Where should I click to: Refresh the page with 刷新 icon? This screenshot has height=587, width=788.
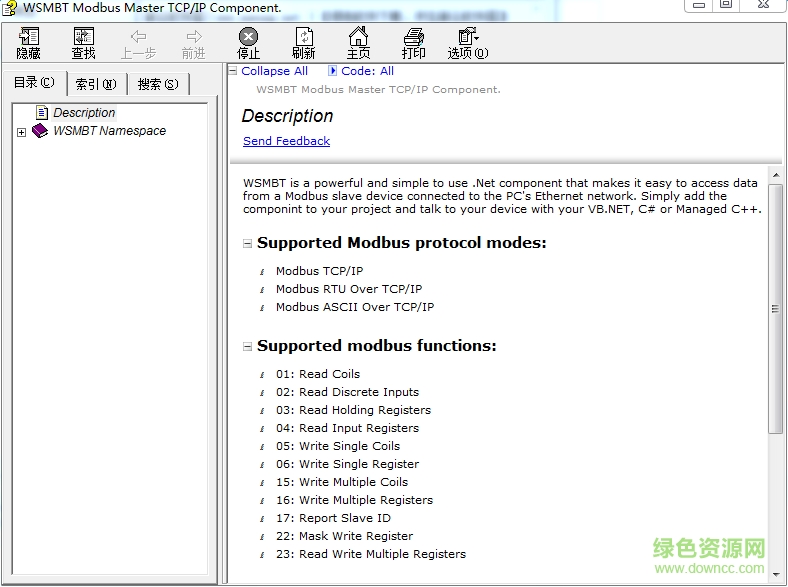coord(304,43)
